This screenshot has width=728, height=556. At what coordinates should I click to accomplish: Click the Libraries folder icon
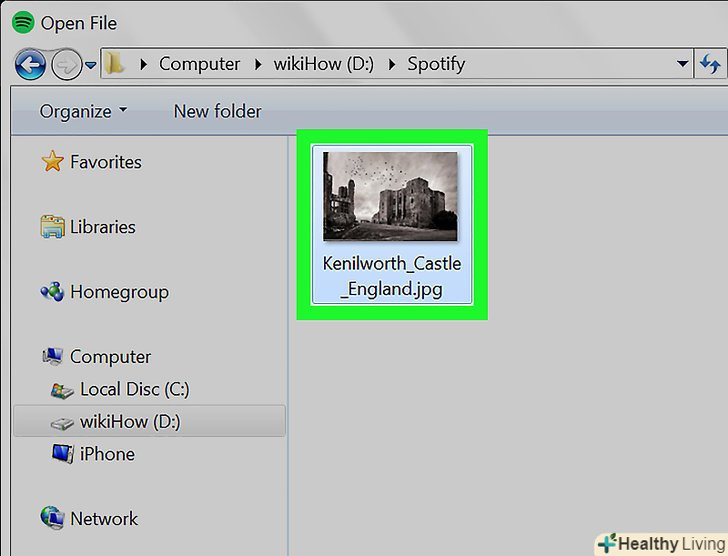click(x=52, y=226)
